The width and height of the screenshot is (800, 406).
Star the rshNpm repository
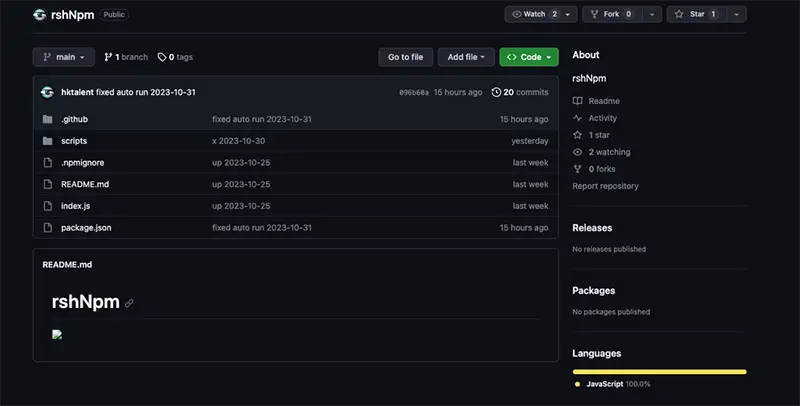pyautogui.click(x=696, y=14)
